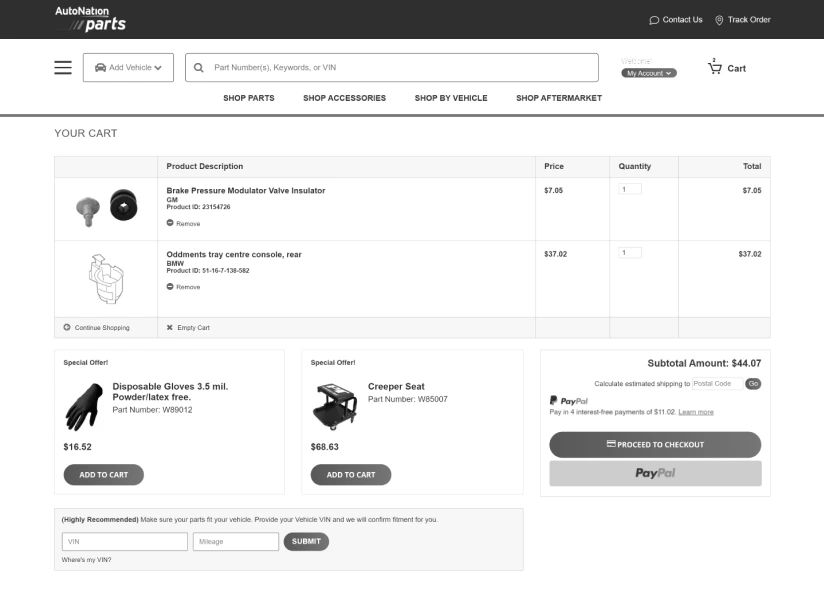Submit the VIN and mileage
Image resolution: width=824 pixels, height=592 pixels.
[306, 541]
